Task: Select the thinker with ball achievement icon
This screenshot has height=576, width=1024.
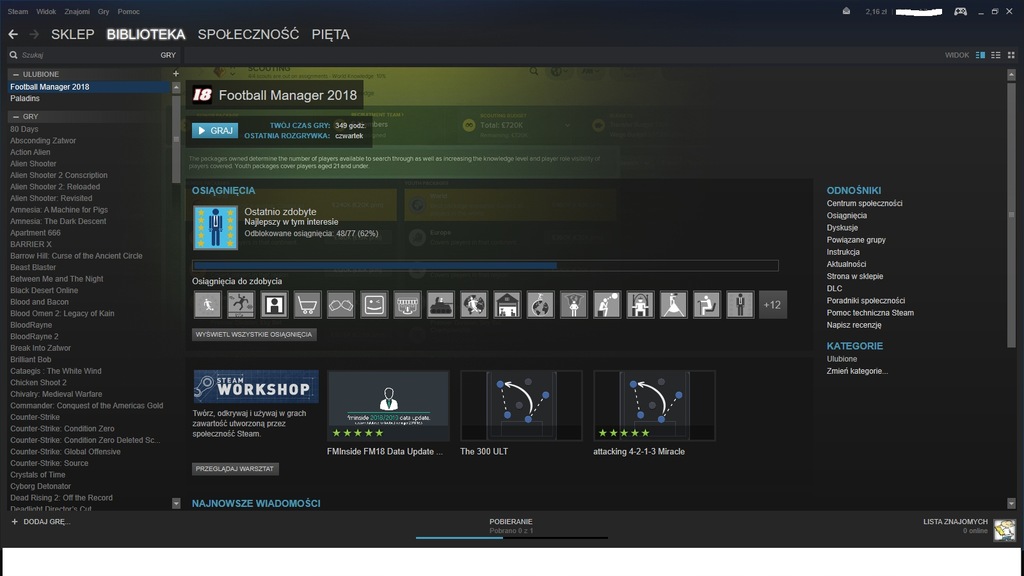Action: [607, 305]
